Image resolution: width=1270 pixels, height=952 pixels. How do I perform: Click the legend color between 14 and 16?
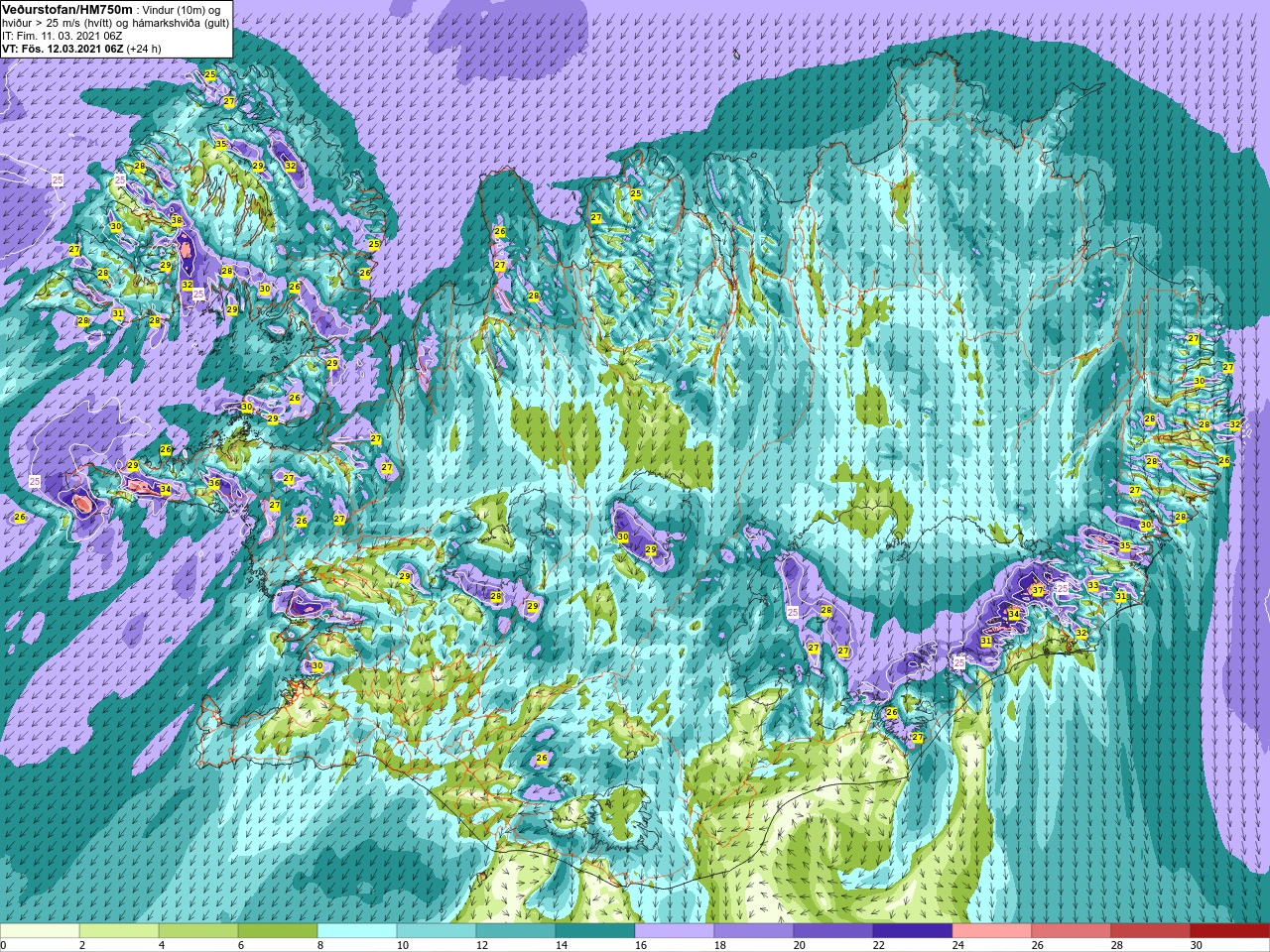click(x=595, y=931)
